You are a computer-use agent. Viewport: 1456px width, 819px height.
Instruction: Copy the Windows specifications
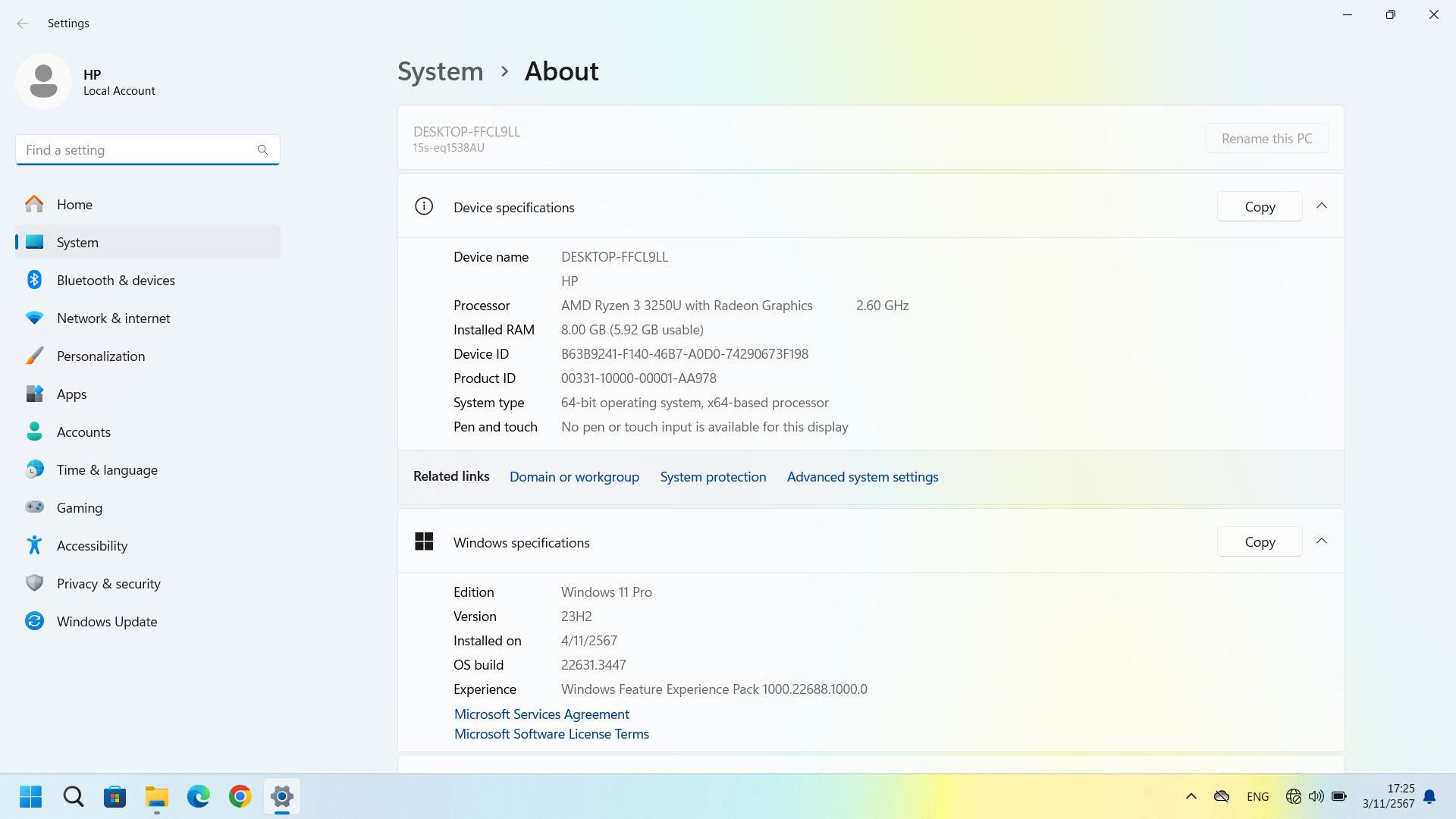[x=1260, y=541]
